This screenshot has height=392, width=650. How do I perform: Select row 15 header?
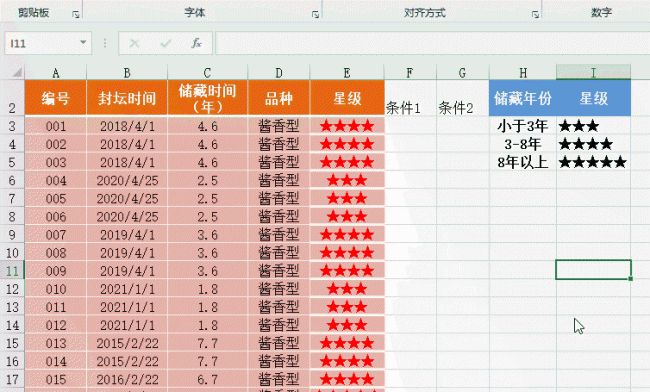12,343
